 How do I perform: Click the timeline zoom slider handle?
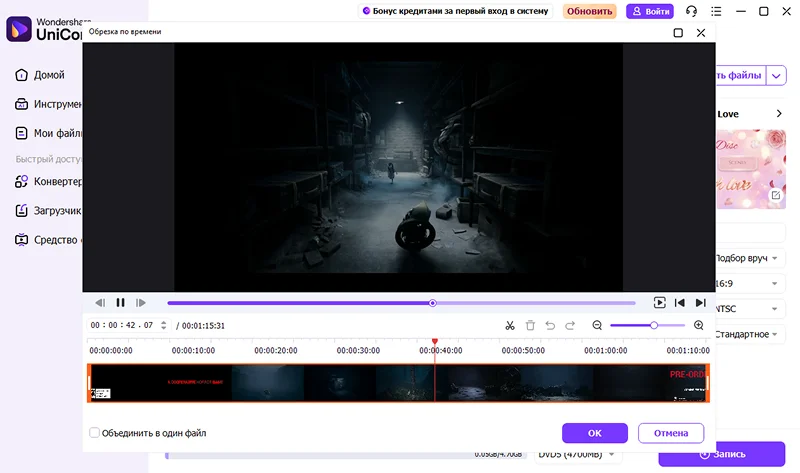coord(654,326)
